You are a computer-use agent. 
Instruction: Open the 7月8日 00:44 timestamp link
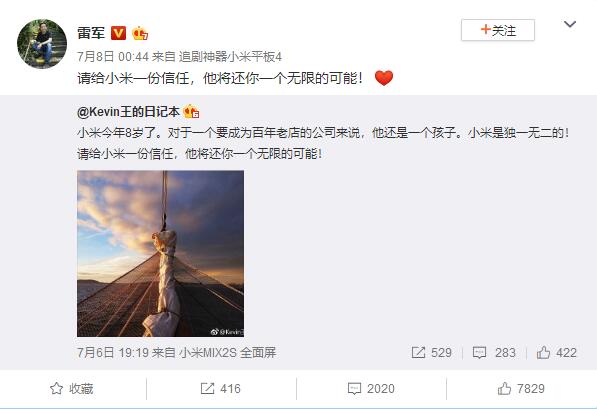click(x=113, y=57)
